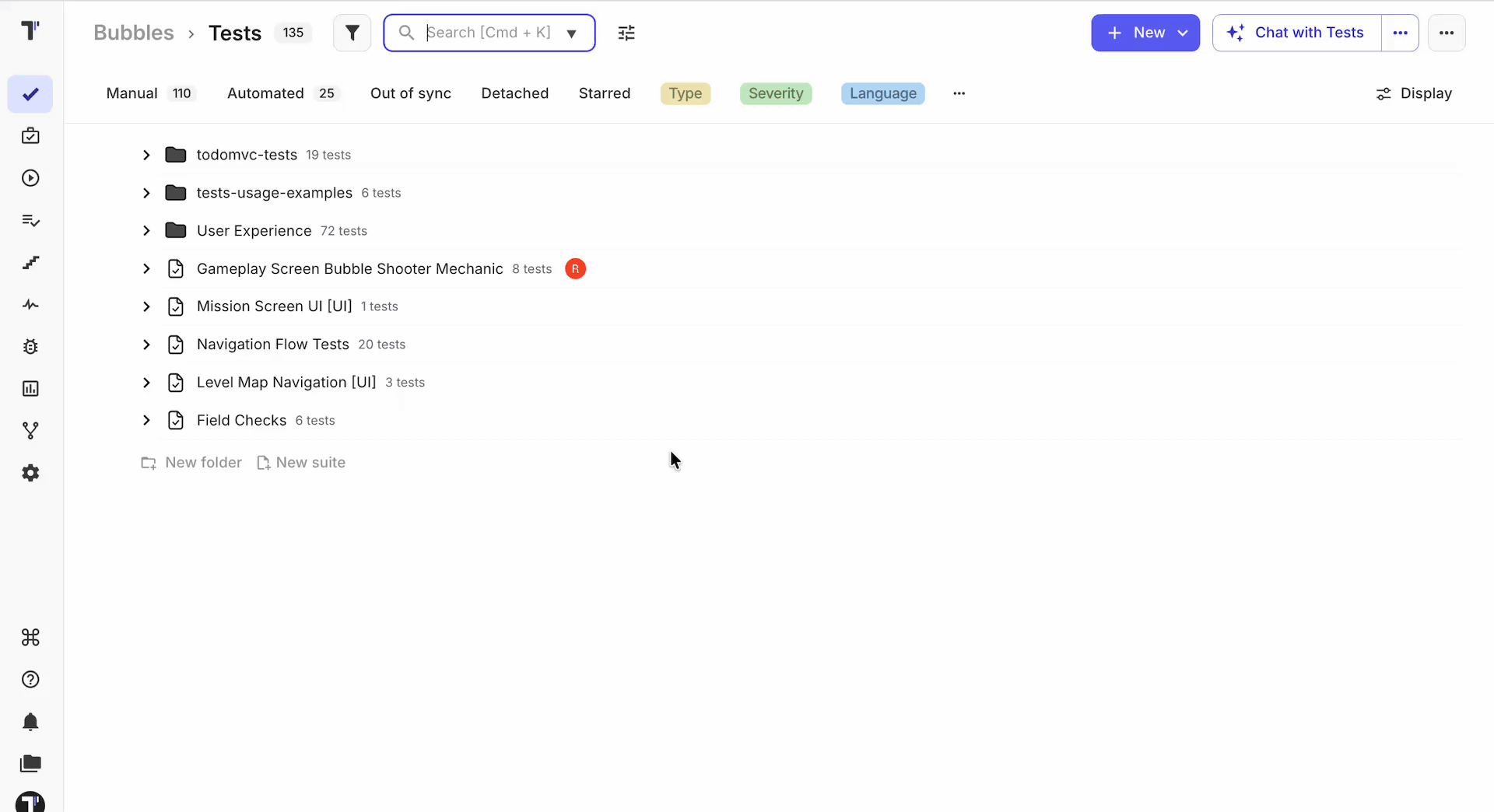
Task: Expand the User Experience folder
Action: pos(146,231)
